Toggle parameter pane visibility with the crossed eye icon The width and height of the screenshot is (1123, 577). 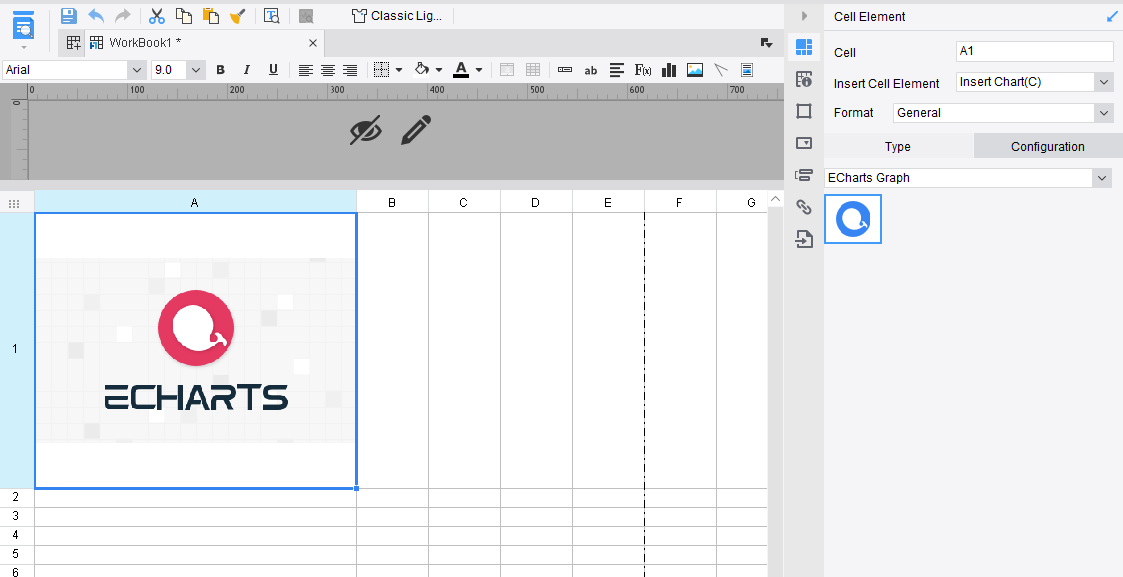pos(365,130)
